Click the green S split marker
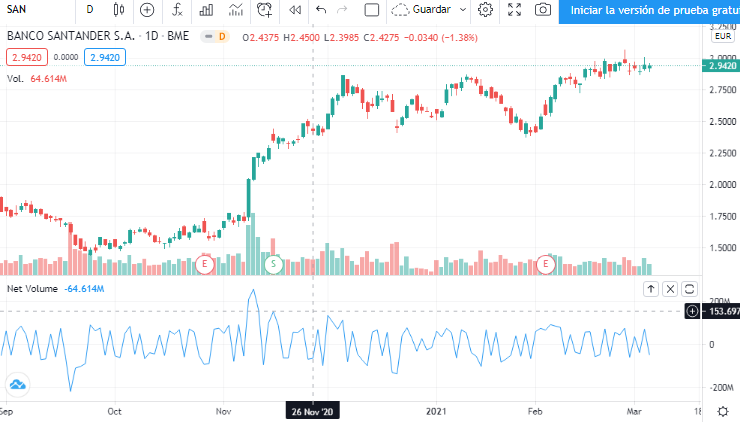 tap(273, 264)
